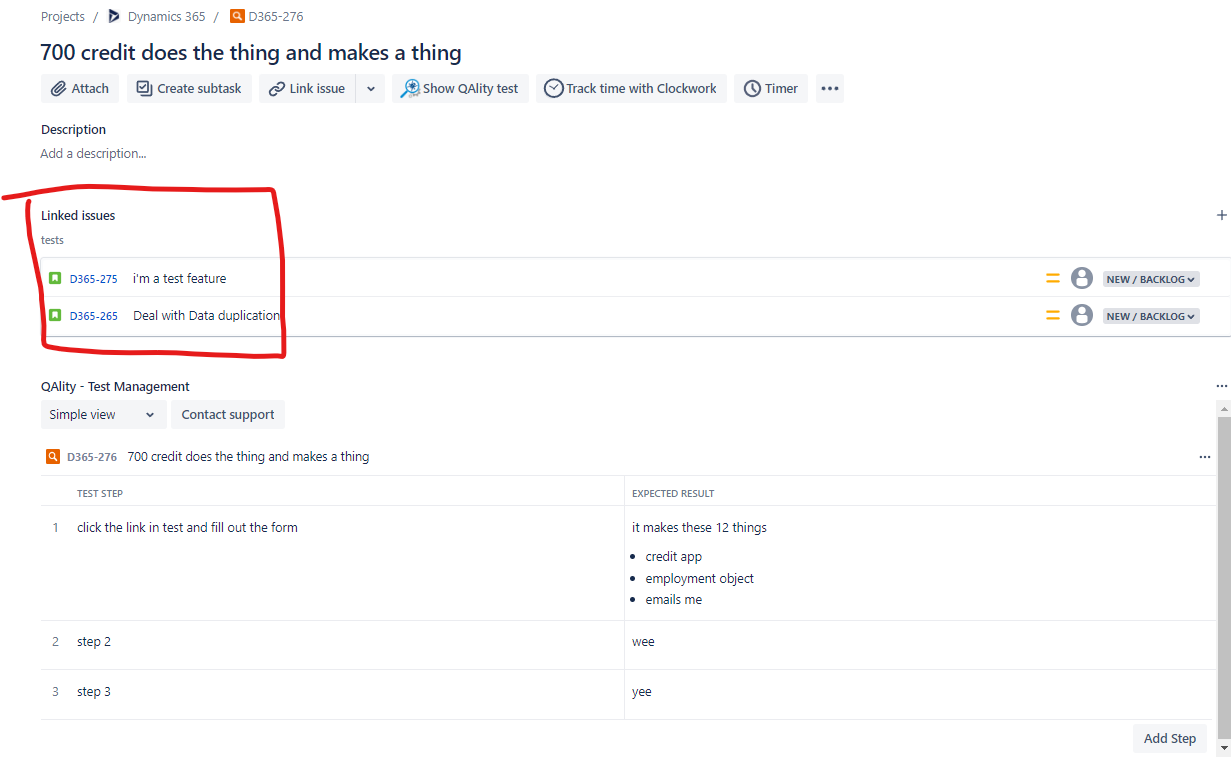Screen dimensions: 1231x762
Task: Click the Add Step button
Action: (x=1169, y=738)
